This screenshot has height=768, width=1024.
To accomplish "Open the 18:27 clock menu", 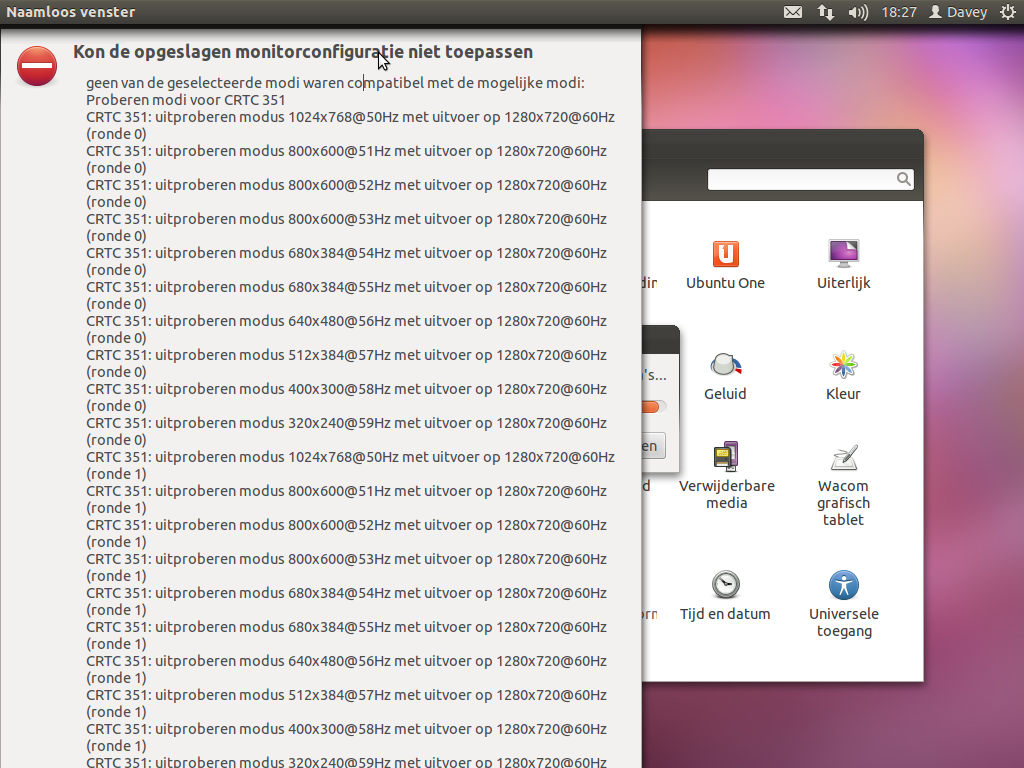I will 899,12.
